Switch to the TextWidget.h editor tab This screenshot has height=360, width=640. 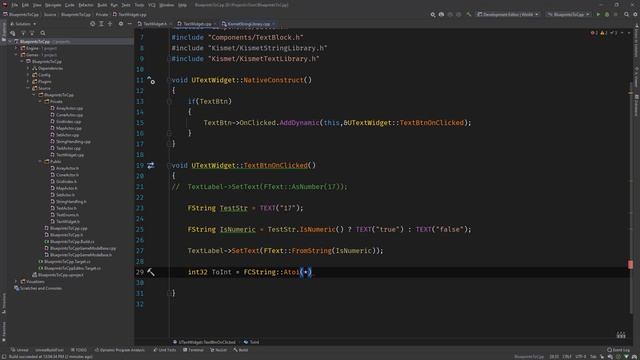tap(155, 24)
